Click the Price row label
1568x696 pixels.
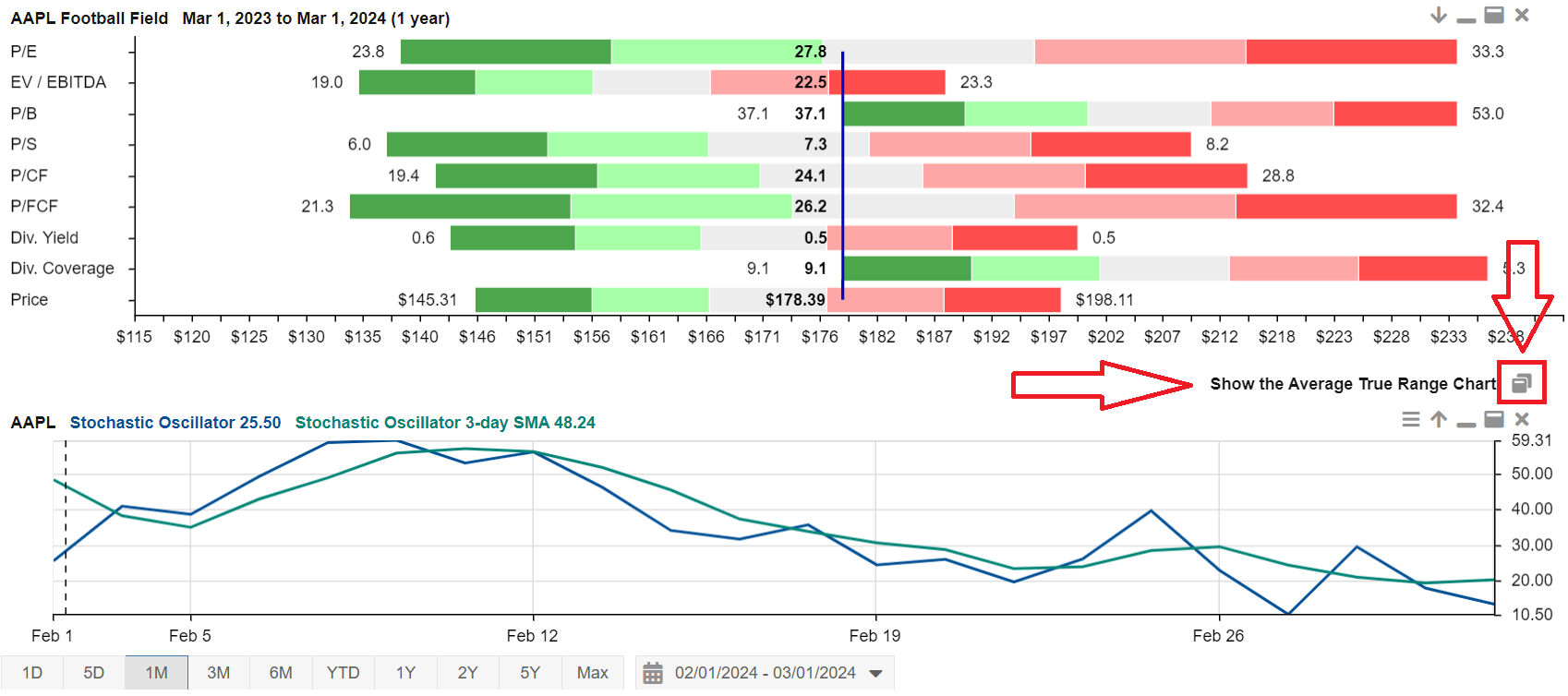click(x=30, y=300)
